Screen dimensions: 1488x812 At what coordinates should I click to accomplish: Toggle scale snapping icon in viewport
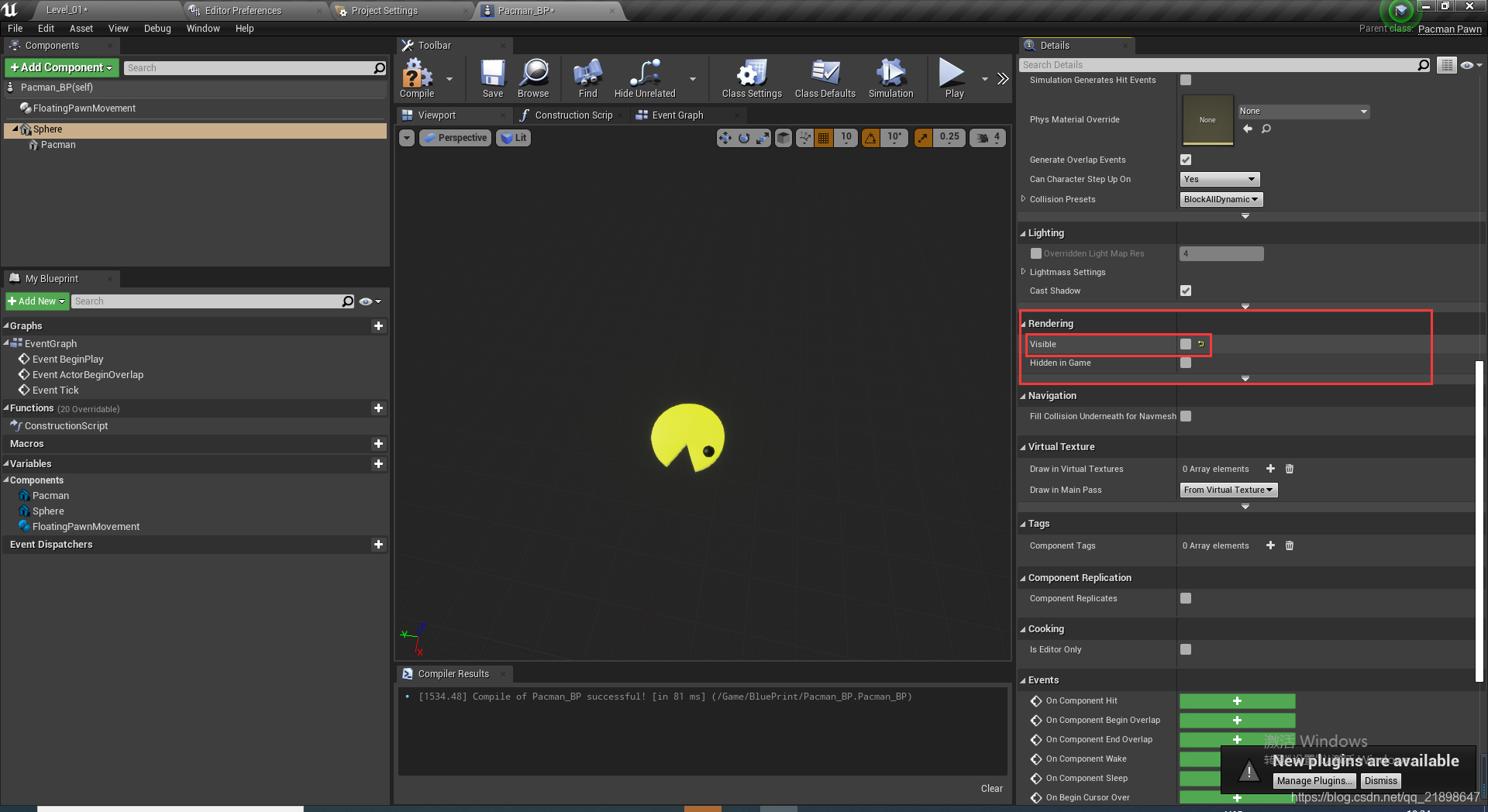(923, 138)
